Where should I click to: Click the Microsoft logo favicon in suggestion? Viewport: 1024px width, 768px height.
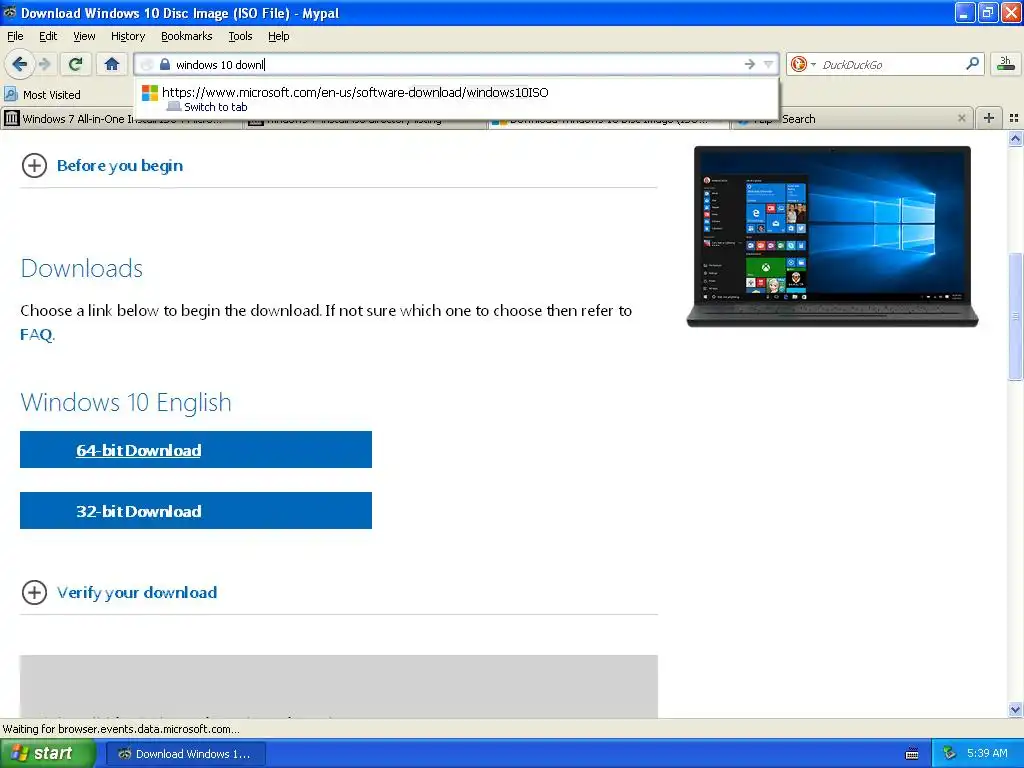pos(150,93)
